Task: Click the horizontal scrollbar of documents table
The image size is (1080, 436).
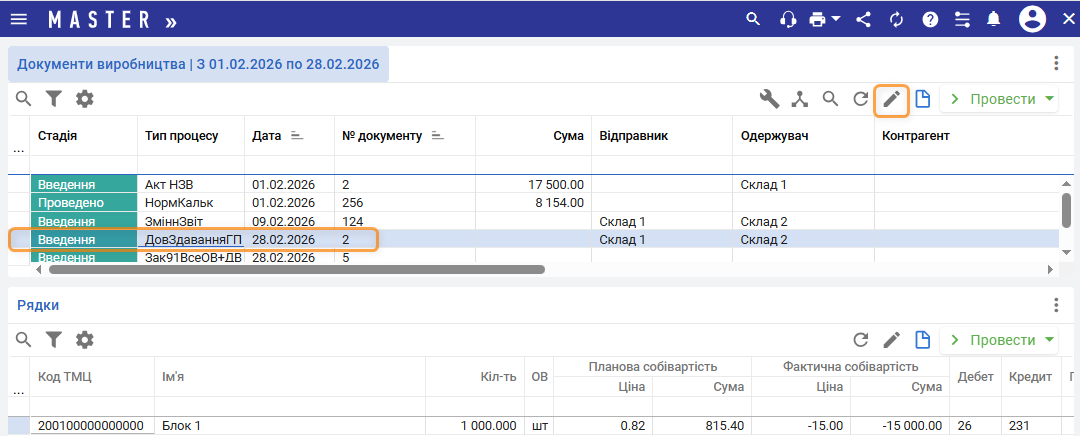Action: click(296, 269)
